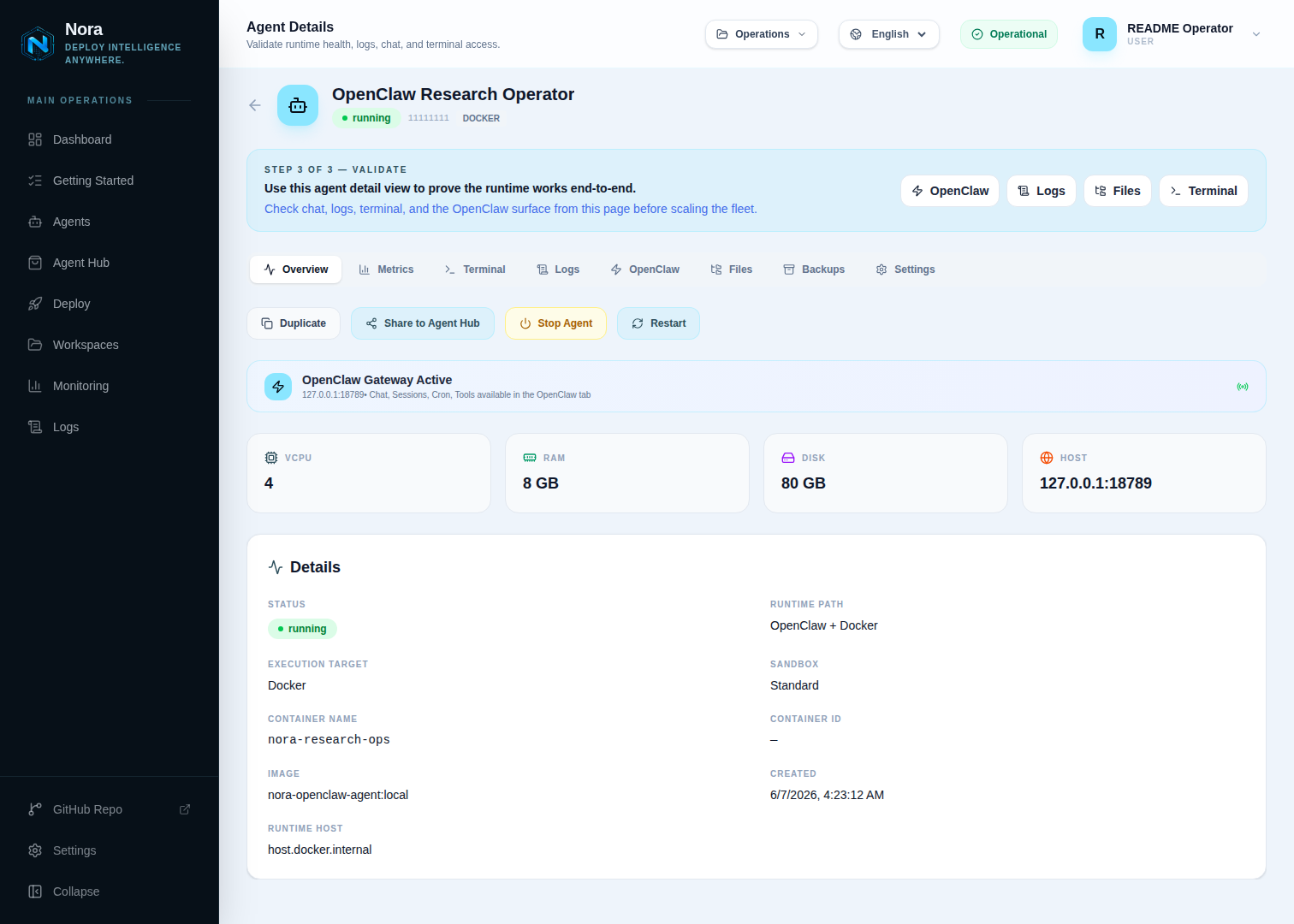Click the Details activity icon

(276, 567)
